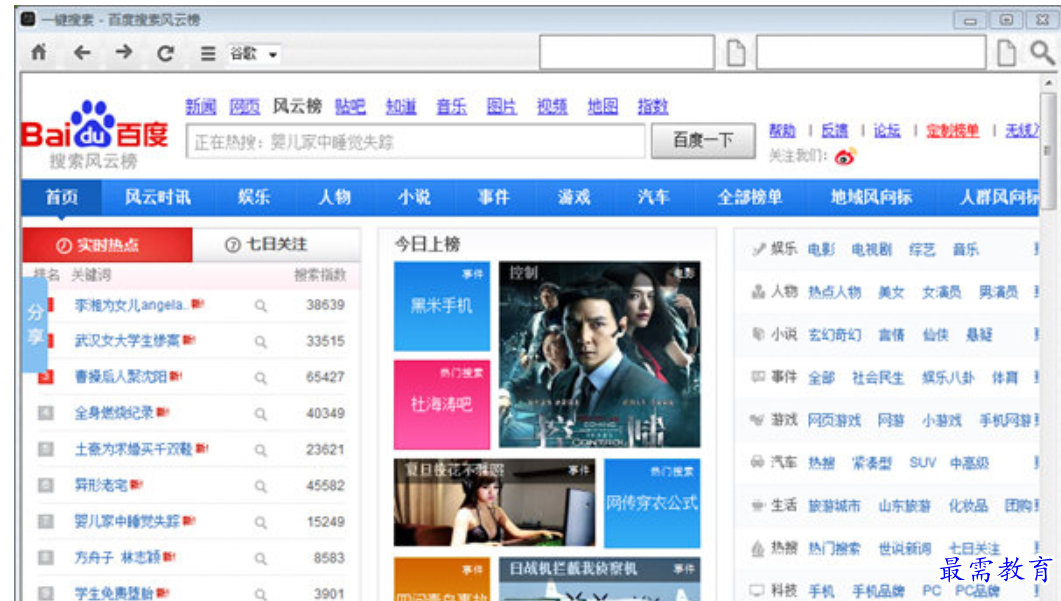This screenshot has width=1061, height=601.
Task: Click search icon in the 45582 row
Action: [261, 486]
